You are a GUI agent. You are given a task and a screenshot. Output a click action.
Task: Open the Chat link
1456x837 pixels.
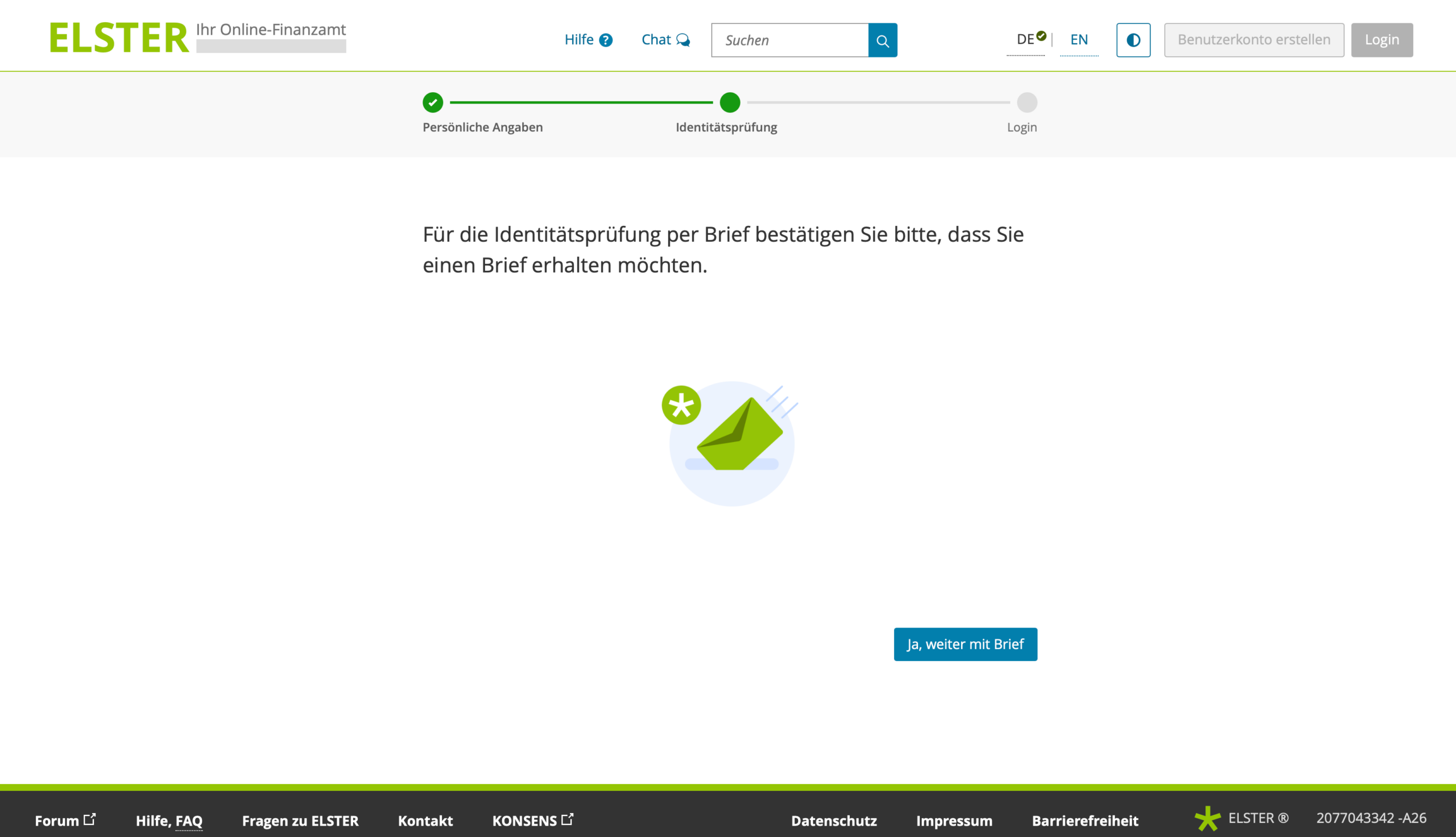coord(665,40)
